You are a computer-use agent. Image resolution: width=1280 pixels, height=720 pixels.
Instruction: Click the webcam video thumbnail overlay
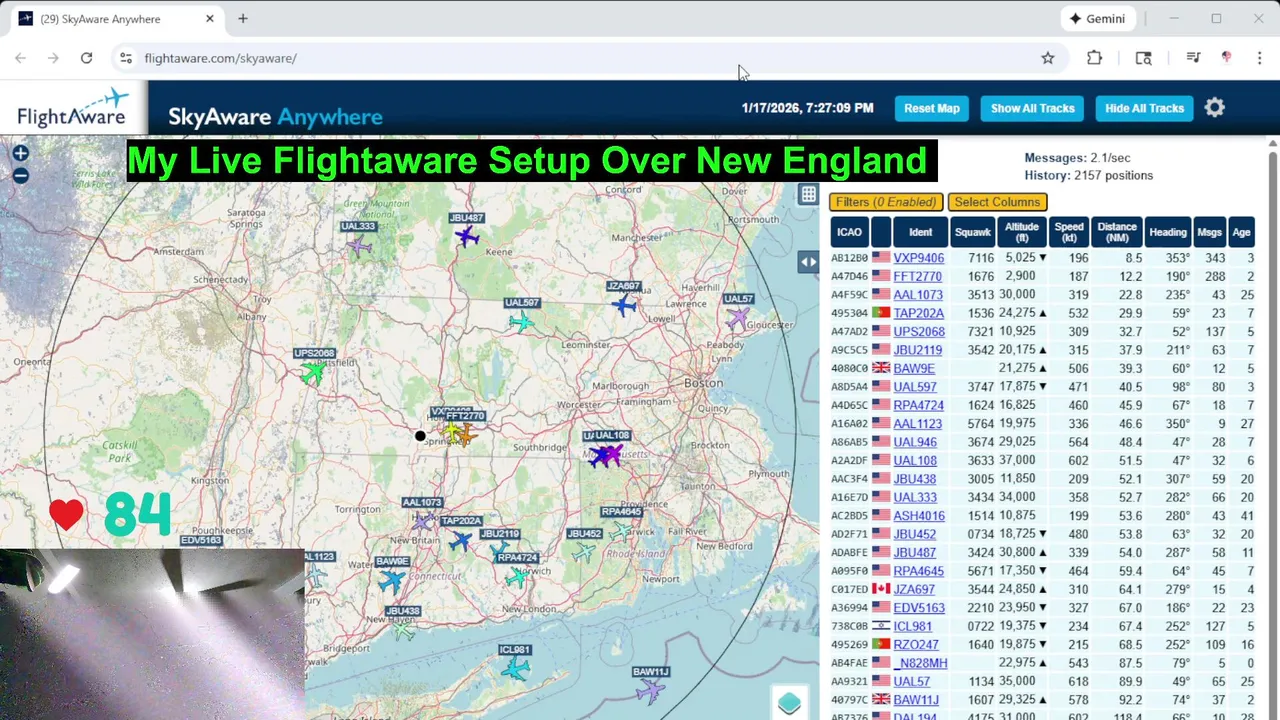pyautogui.click(x=152, y=634)
